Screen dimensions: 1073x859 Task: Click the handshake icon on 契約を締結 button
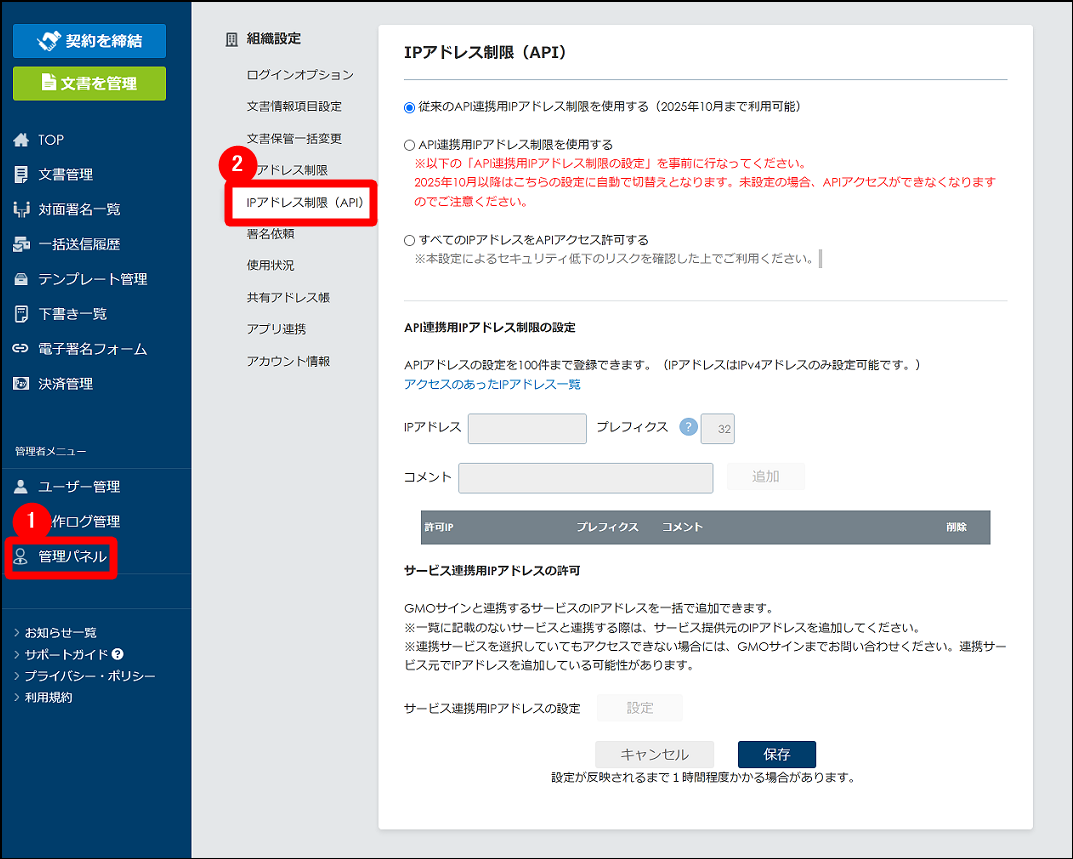[x=49, y=41]
